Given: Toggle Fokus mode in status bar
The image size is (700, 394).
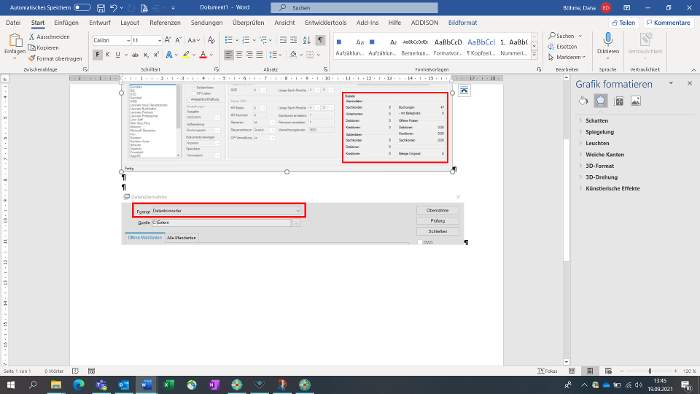Looking at the screenshot, I should point(548,371).
